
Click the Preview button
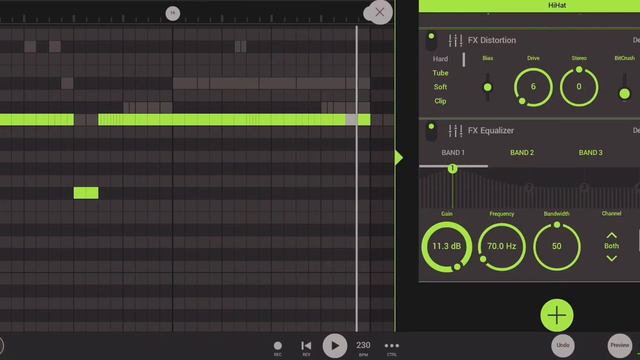coord(620,345)
